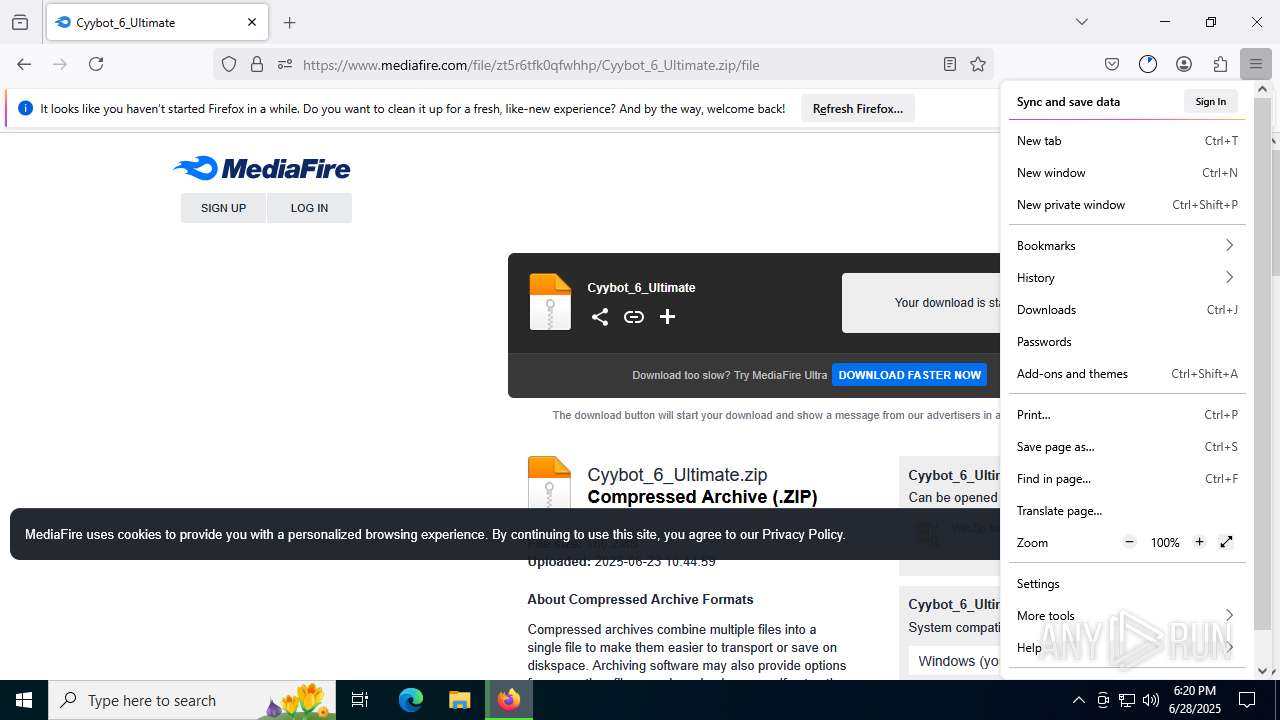Open Passwords from the menu
1280x720 pixels.
coord(1126,342)
